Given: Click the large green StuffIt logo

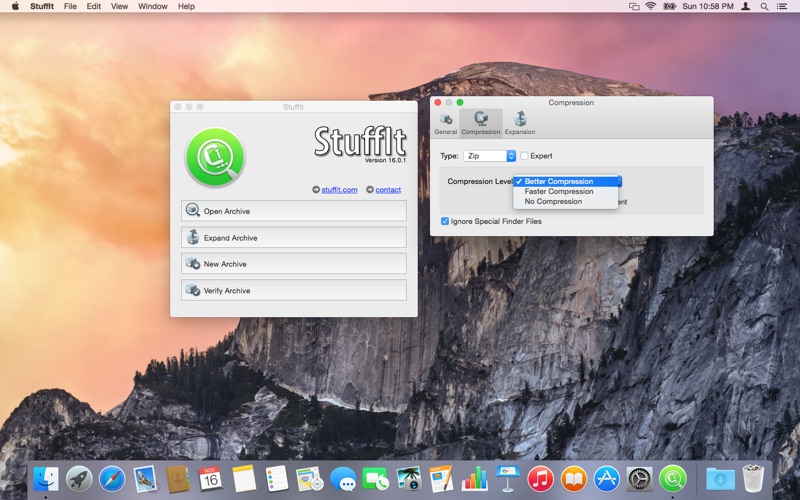Looking at the screenshot, I should click(215, 157).
